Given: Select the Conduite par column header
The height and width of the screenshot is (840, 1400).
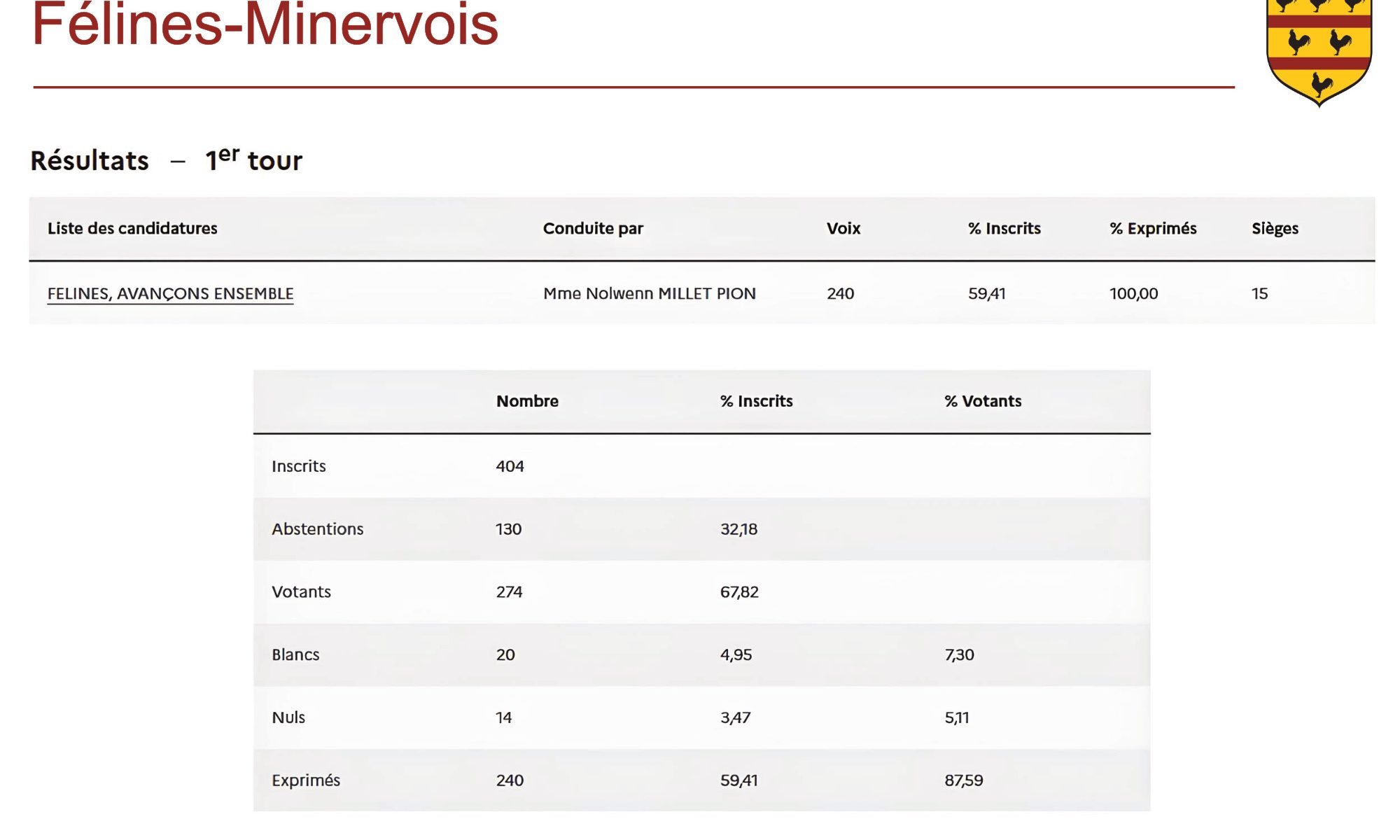Looking at the screenshot, I should tap(593, 228).
